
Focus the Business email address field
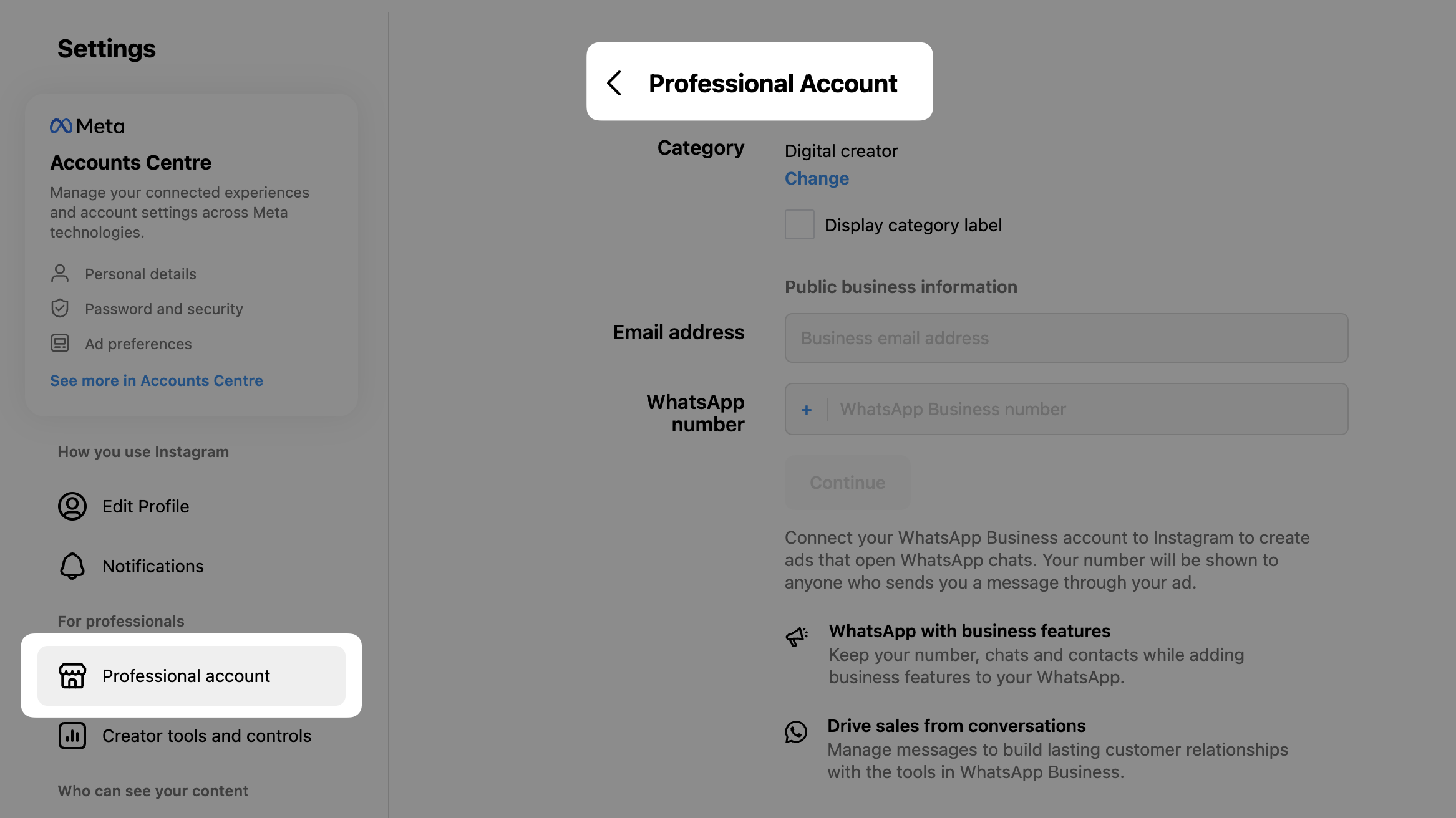pos(1066,338)
